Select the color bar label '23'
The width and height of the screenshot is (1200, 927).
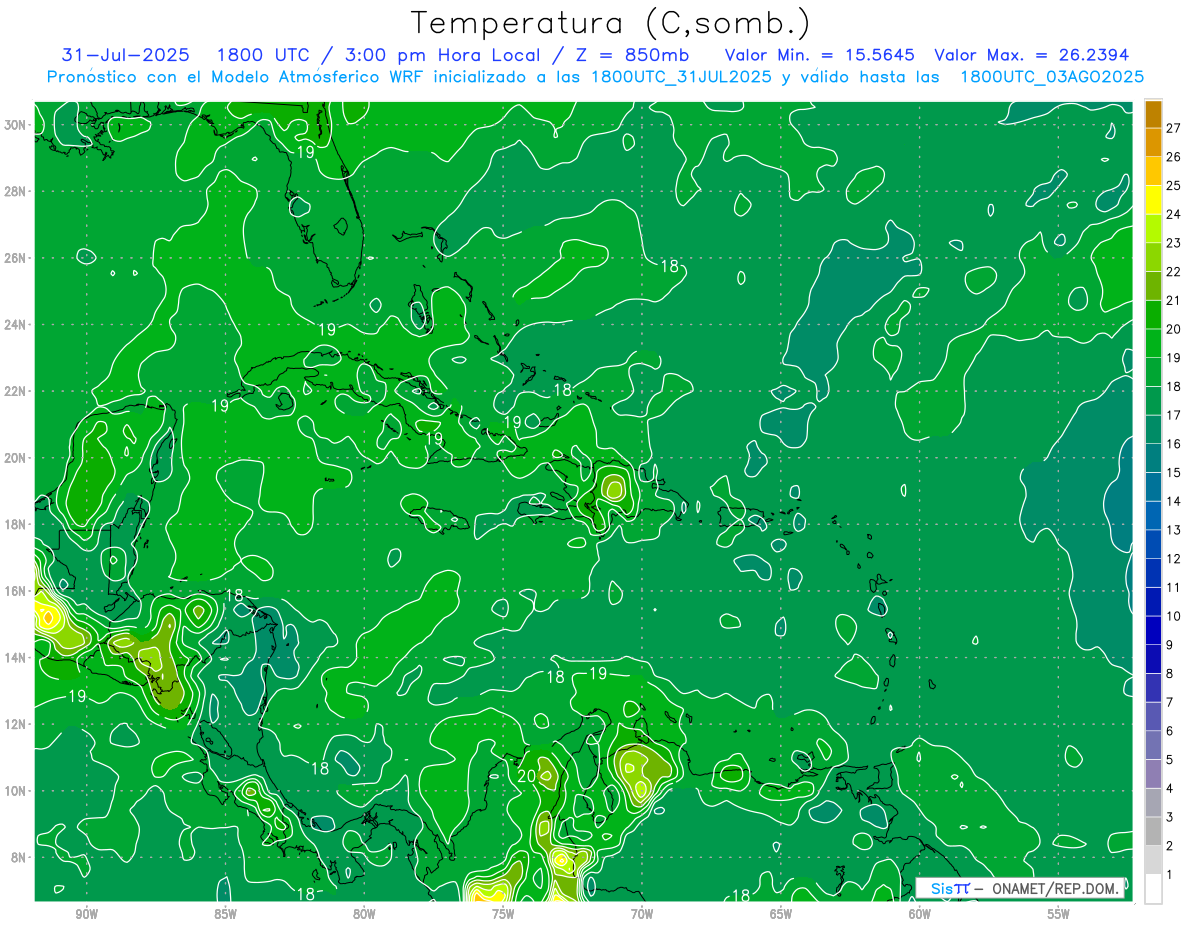point(1174,243)
